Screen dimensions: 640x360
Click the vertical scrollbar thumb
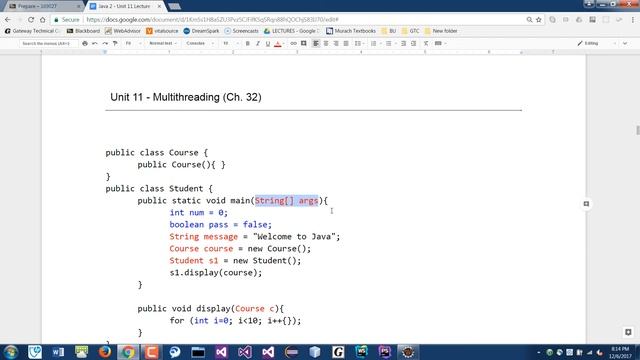[638, 130]
